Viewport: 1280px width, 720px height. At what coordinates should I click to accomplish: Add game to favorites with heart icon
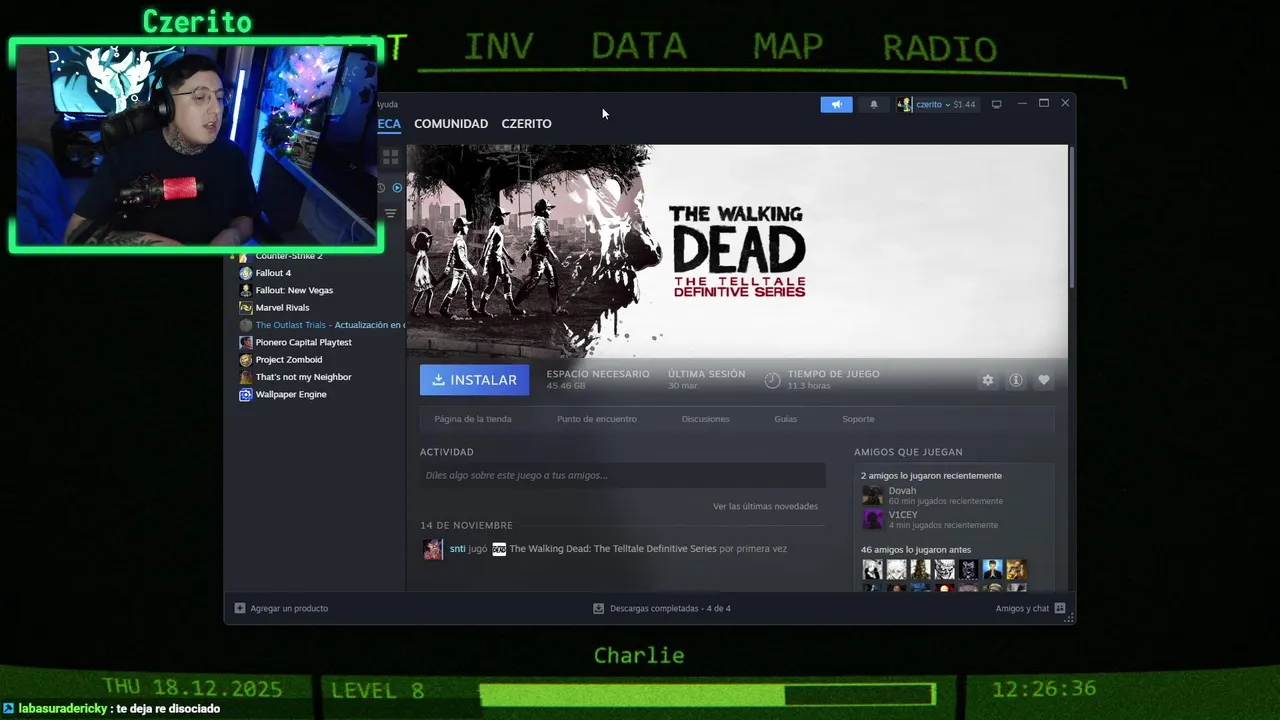pos(1044,380)
